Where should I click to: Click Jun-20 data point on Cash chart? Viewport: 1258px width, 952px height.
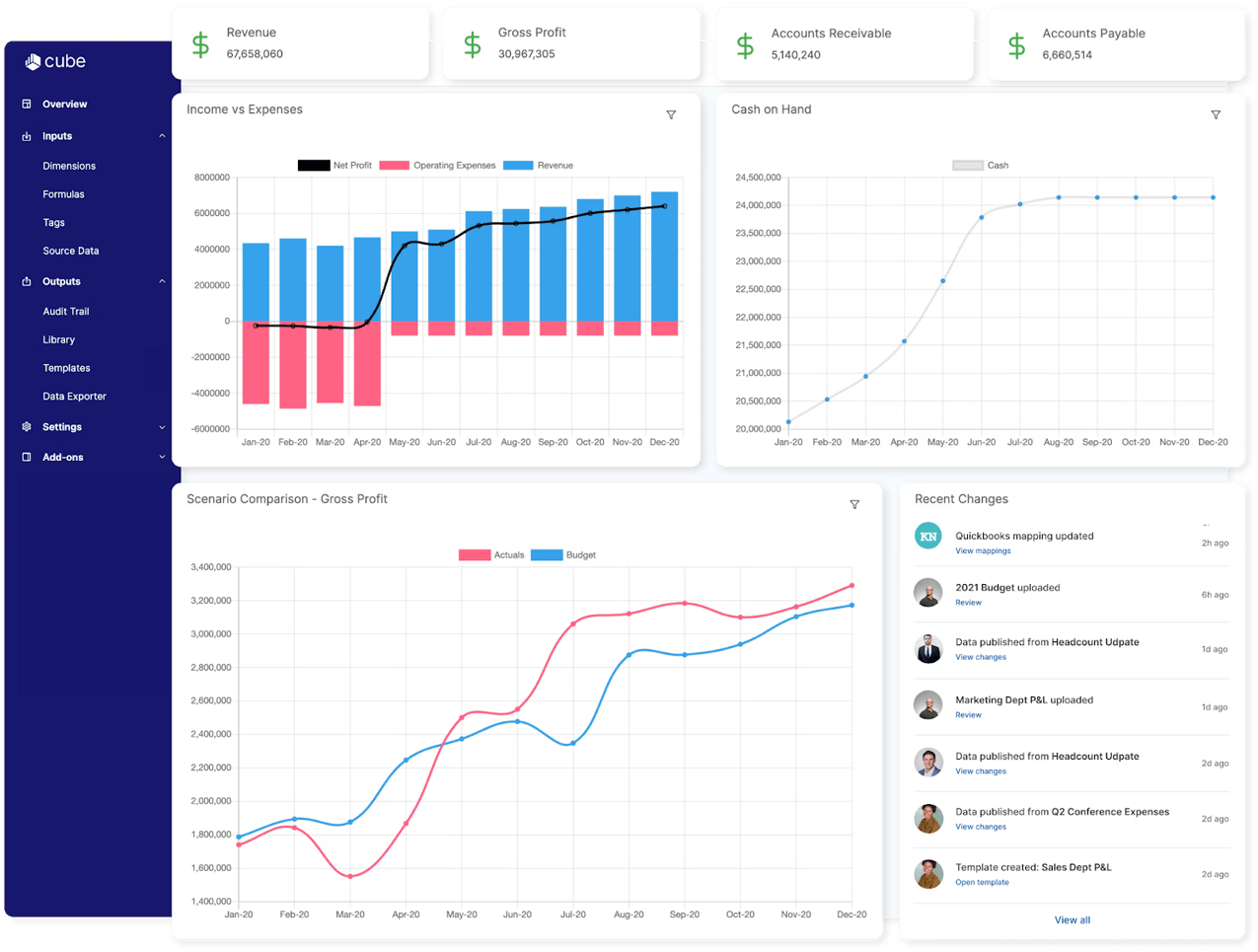[981, 217]
